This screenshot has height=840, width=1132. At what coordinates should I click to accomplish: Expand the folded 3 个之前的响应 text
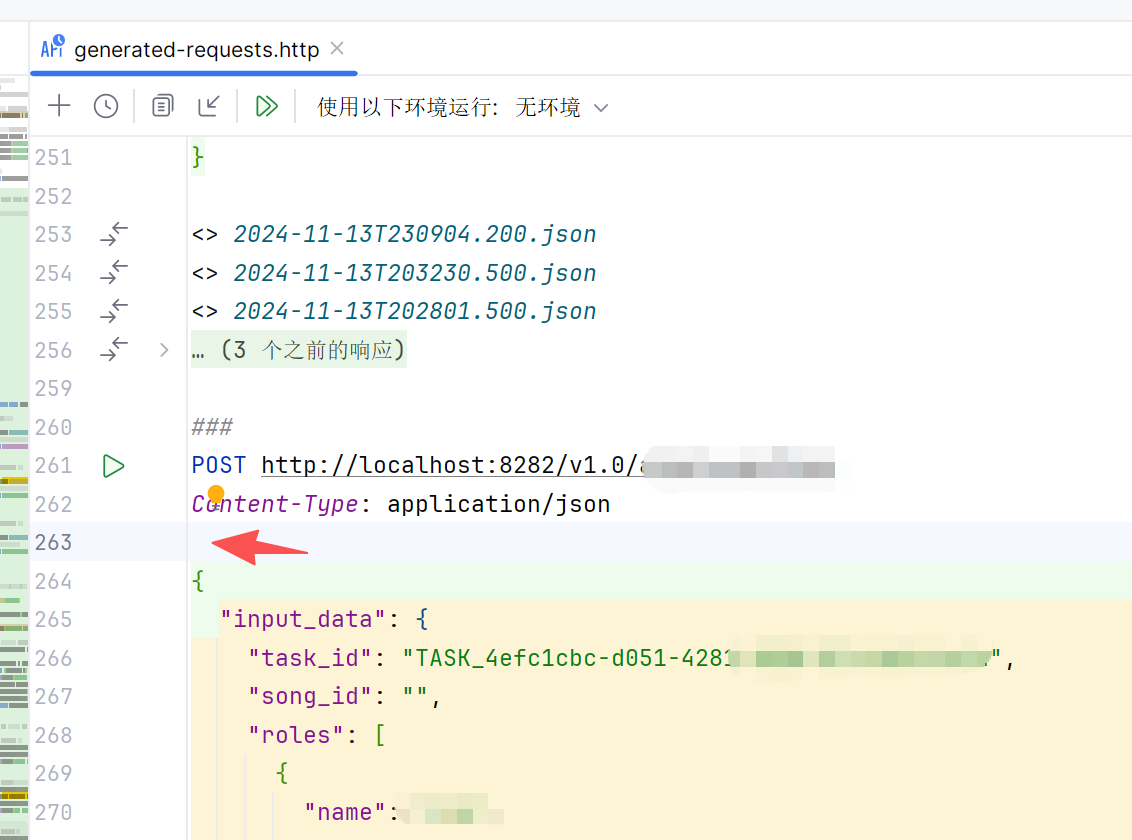tap(299, 350)
